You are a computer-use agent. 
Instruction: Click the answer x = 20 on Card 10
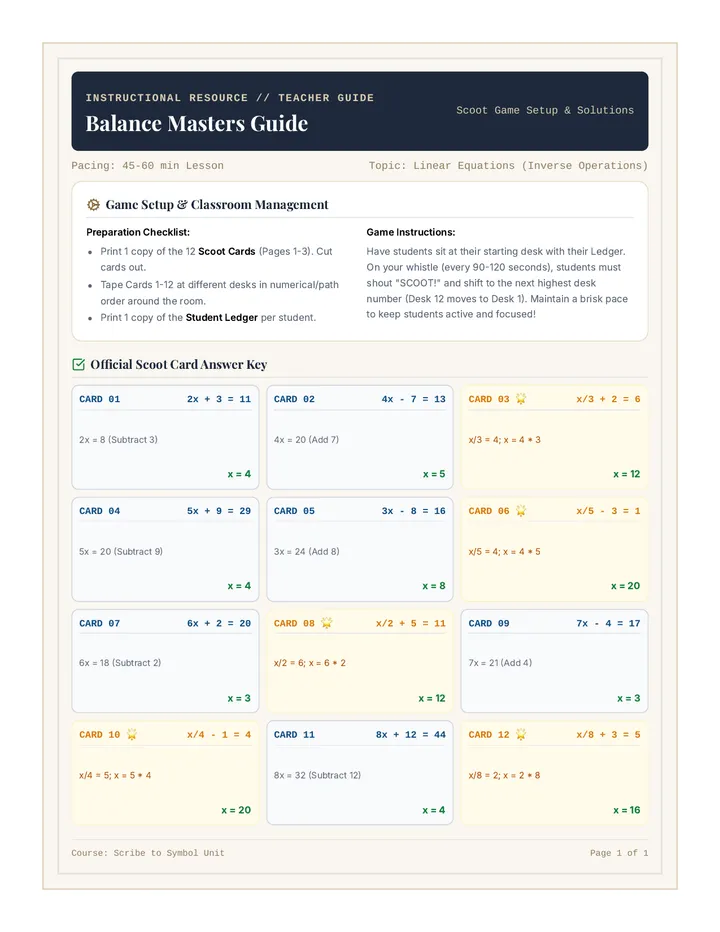[236, 810]
